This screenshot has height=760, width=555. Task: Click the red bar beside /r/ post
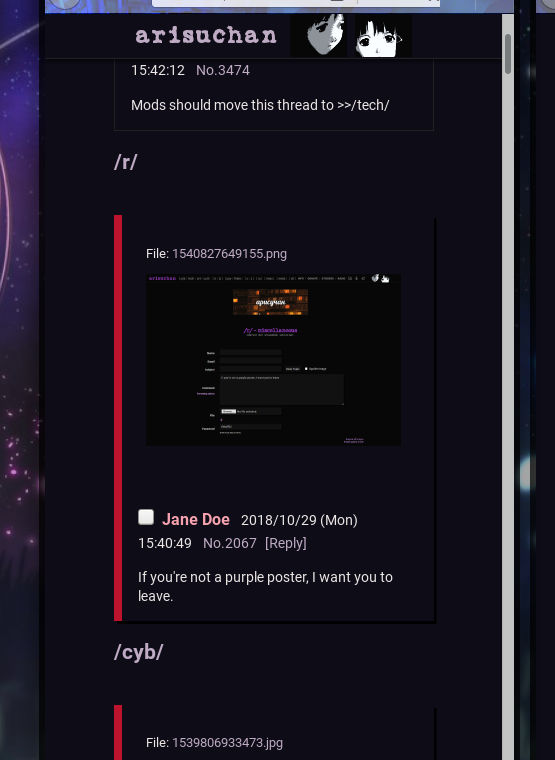[x=118, y=418]
